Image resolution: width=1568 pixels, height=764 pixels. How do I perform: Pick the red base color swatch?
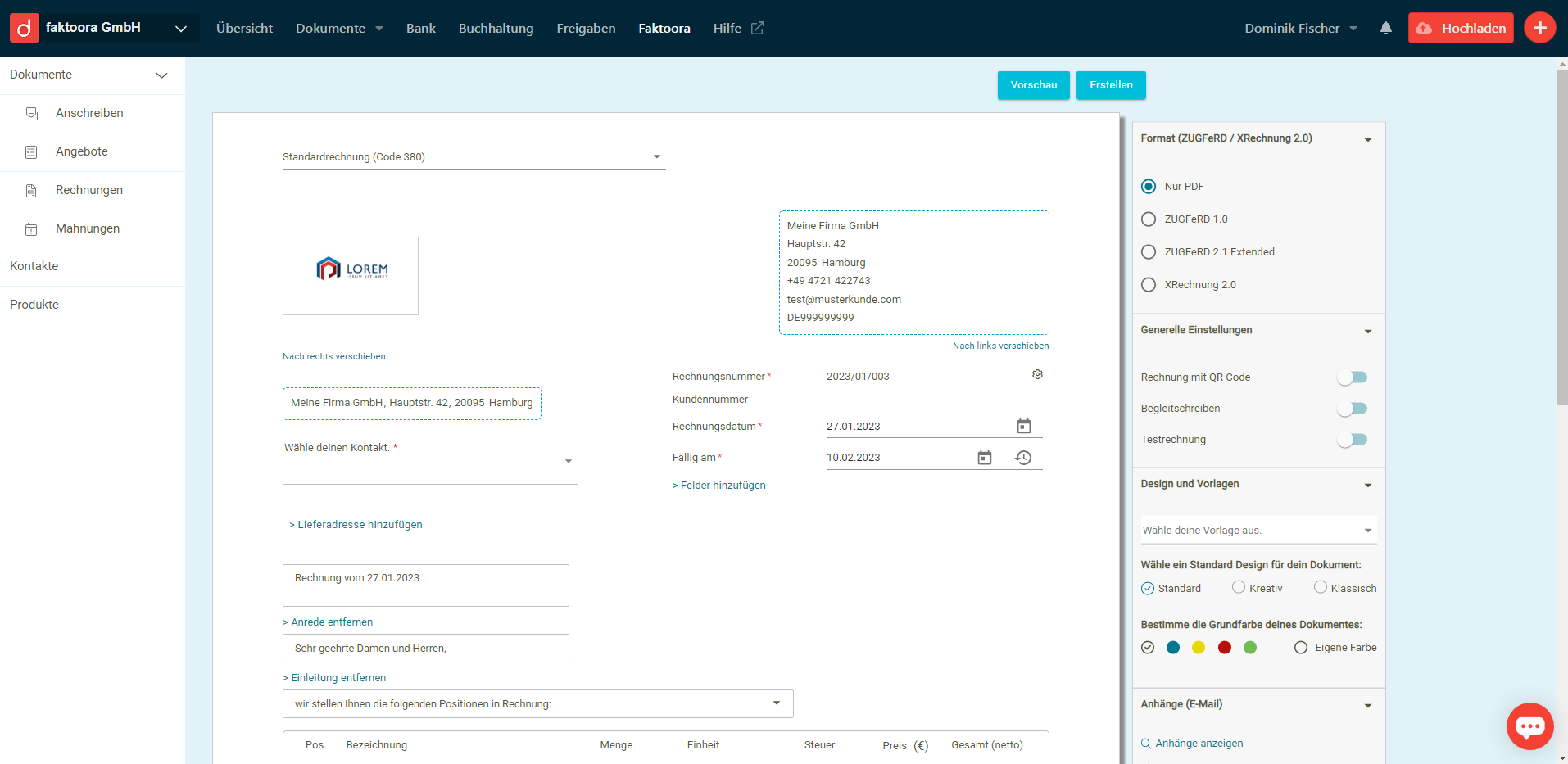click(1224, 648)
